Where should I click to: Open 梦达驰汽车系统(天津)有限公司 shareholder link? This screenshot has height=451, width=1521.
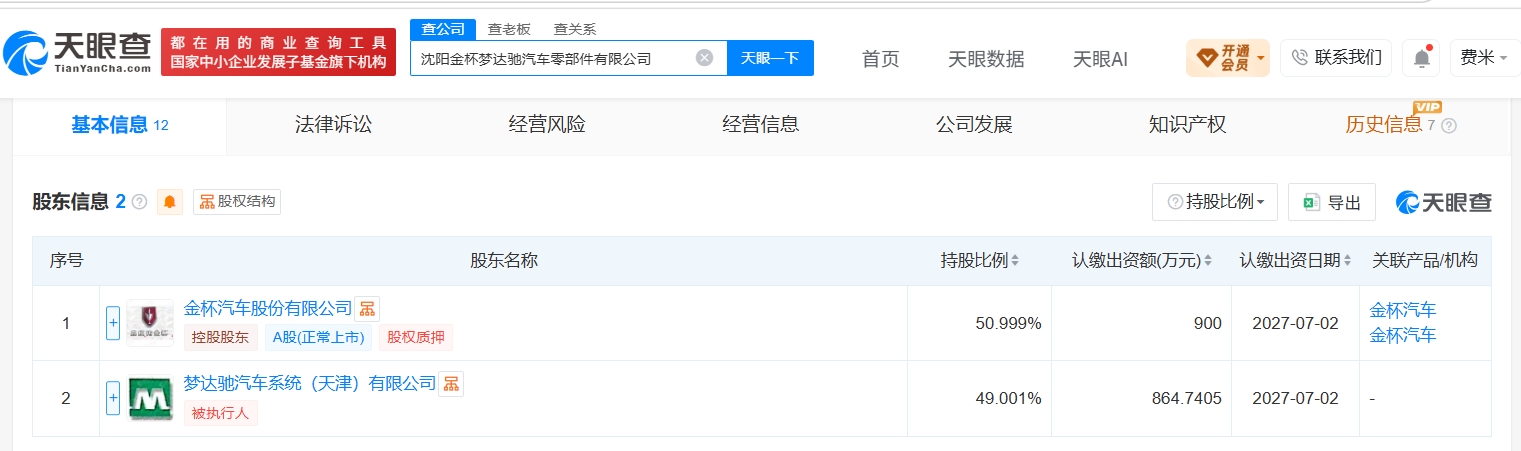pos(310,383)
